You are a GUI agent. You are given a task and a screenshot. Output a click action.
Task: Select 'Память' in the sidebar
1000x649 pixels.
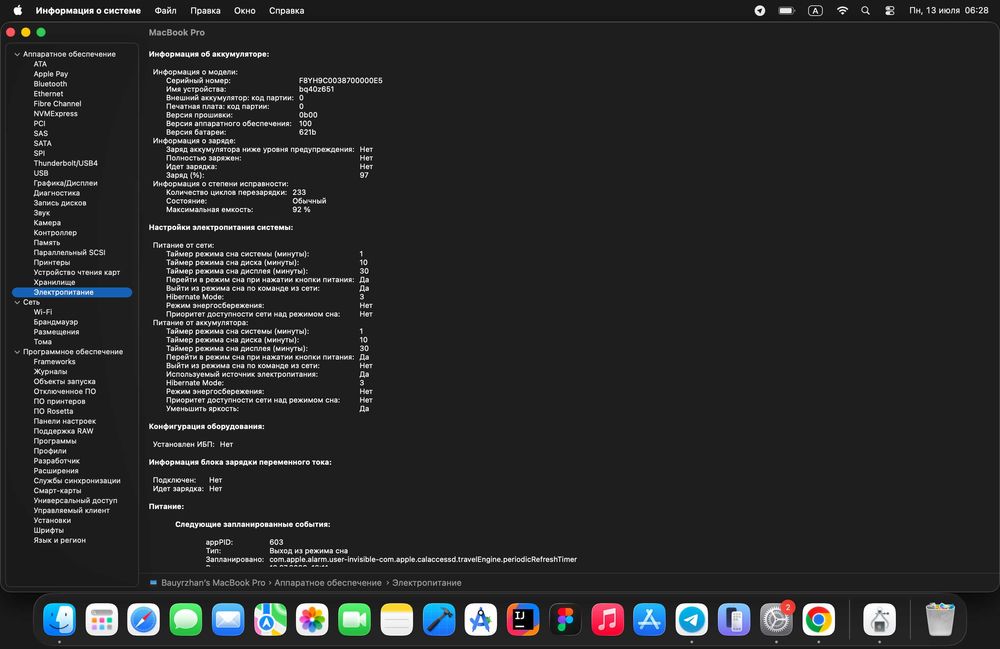[x=47, y=242]
